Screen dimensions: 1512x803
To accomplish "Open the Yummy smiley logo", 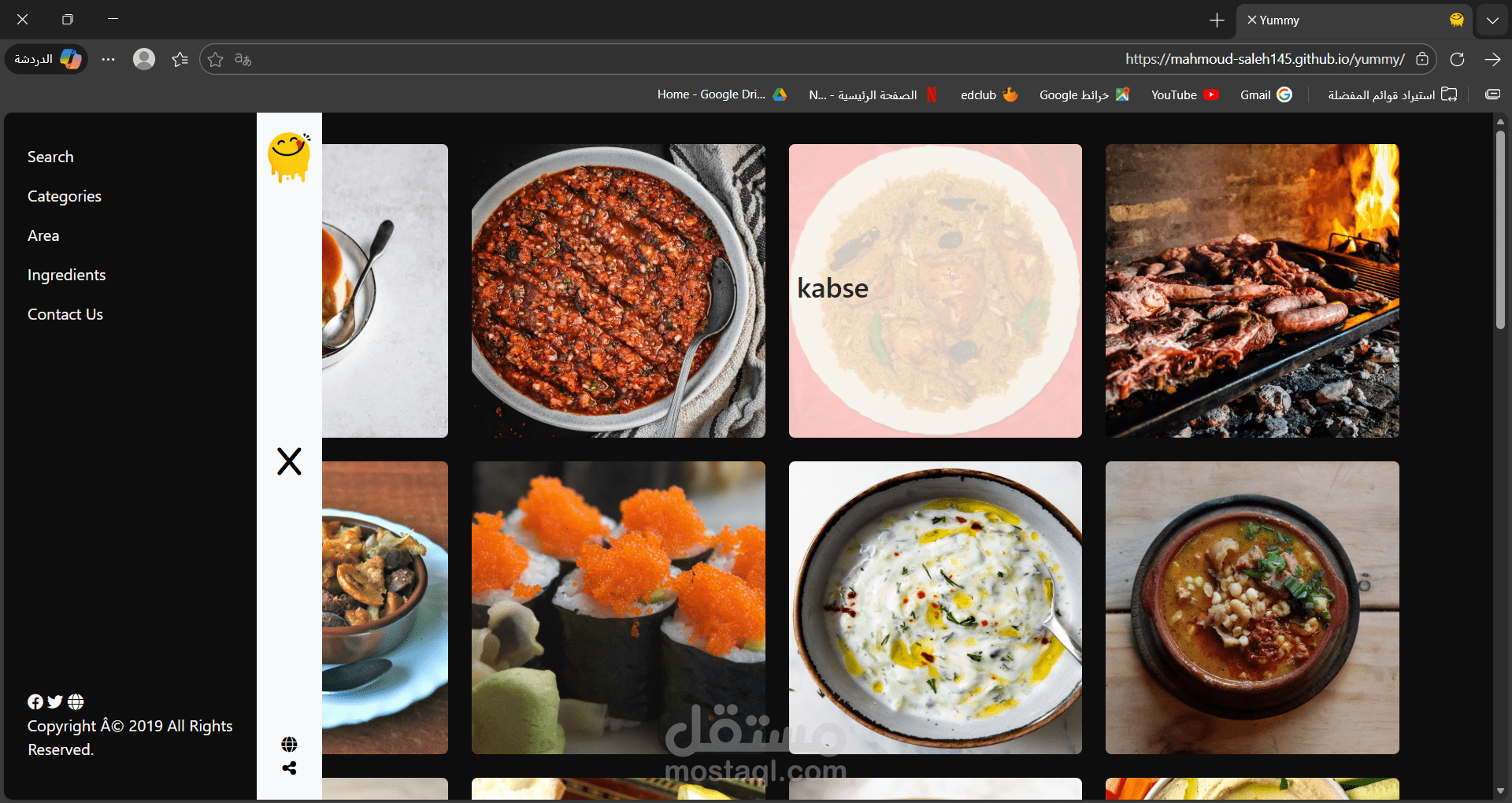I will (289, 157).
